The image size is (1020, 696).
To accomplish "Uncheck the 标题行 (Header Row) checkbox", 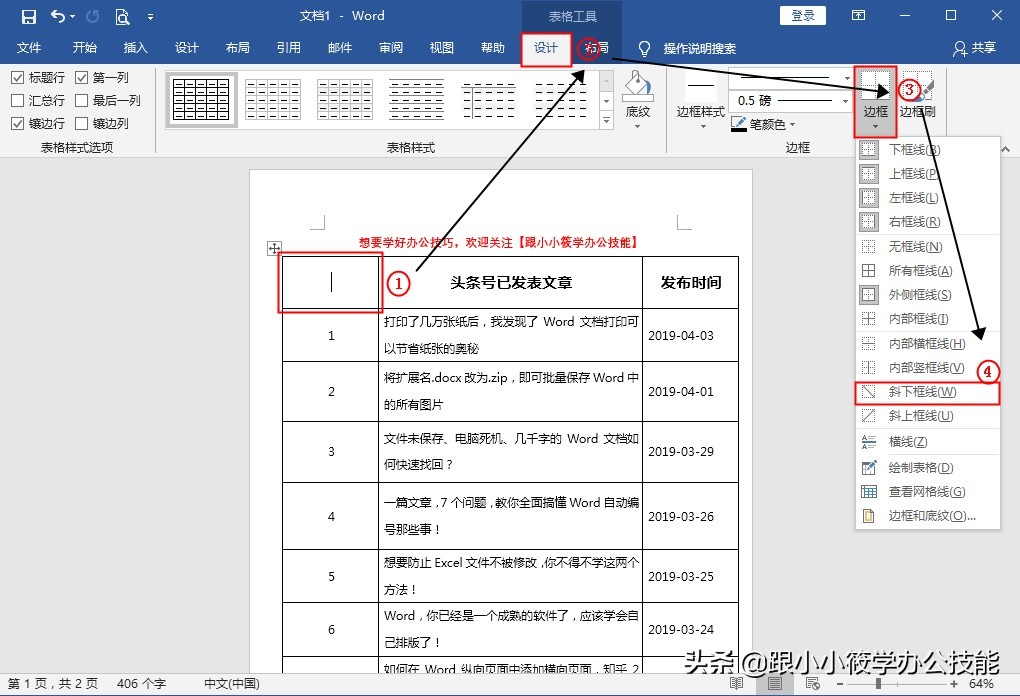I will click(x=19, y=76).
